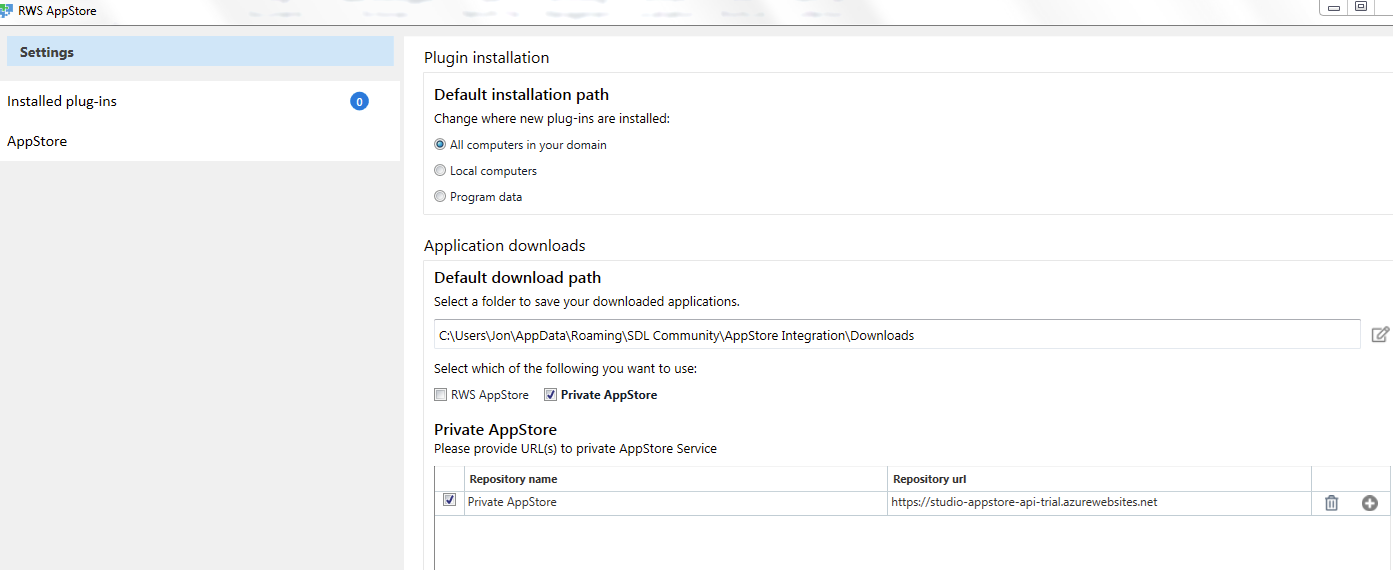Click the 'Please provide URL(s)' instruction text

pos(575,449)
